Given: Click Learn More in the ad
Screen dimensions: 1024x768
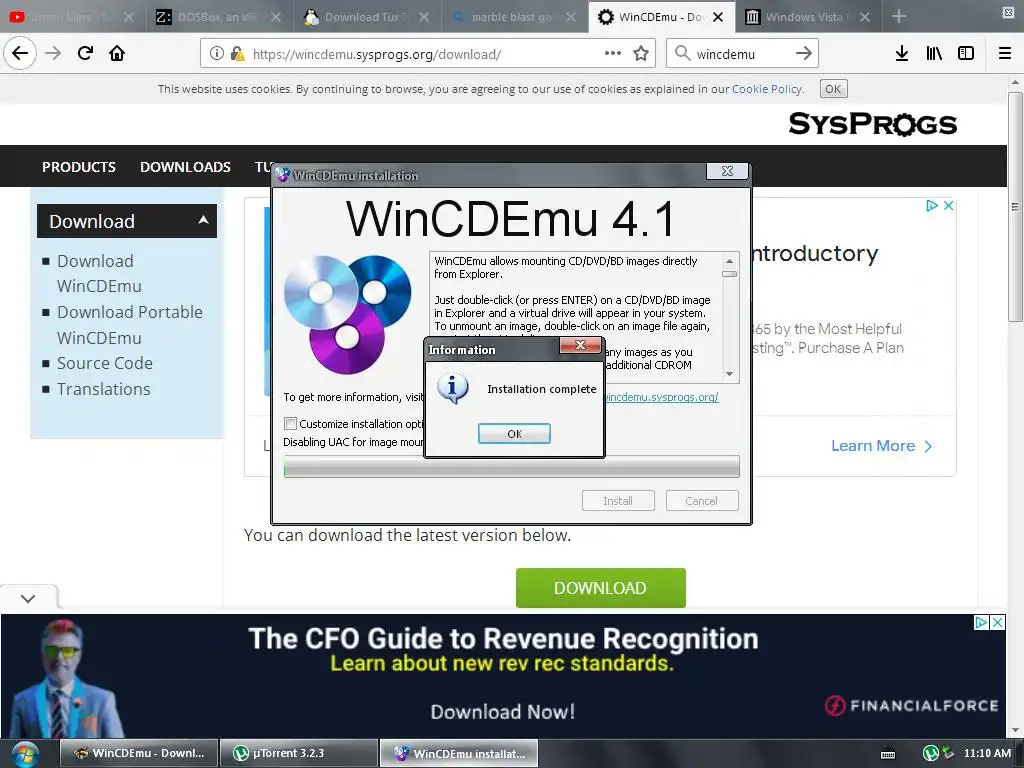Looking at the screenshot, I should tap(881, 446).
